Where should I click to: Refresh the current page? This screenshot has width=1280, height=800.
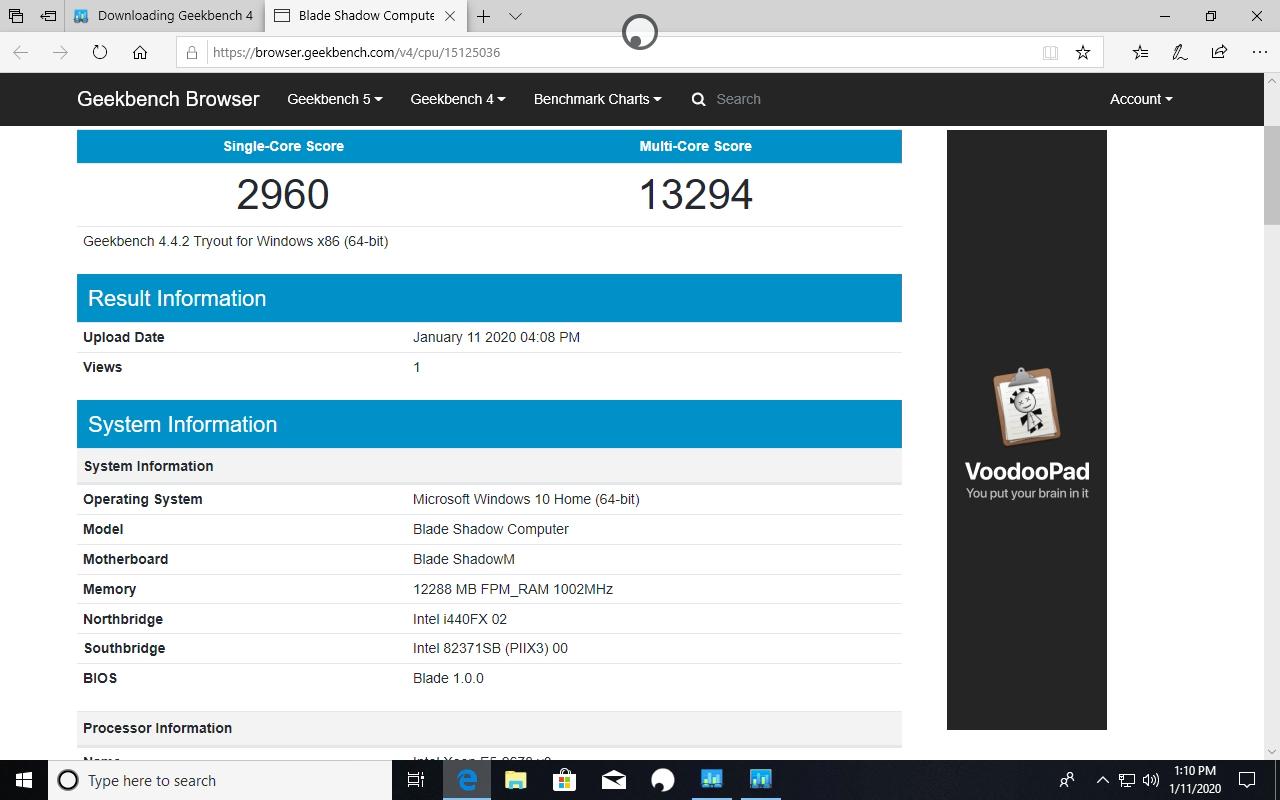click(100, 52)
